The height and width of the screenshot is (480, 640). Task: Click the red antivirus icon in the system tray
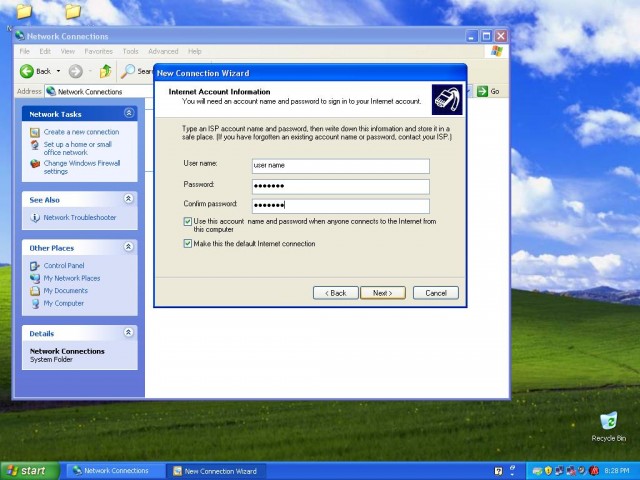click(594, 471)
